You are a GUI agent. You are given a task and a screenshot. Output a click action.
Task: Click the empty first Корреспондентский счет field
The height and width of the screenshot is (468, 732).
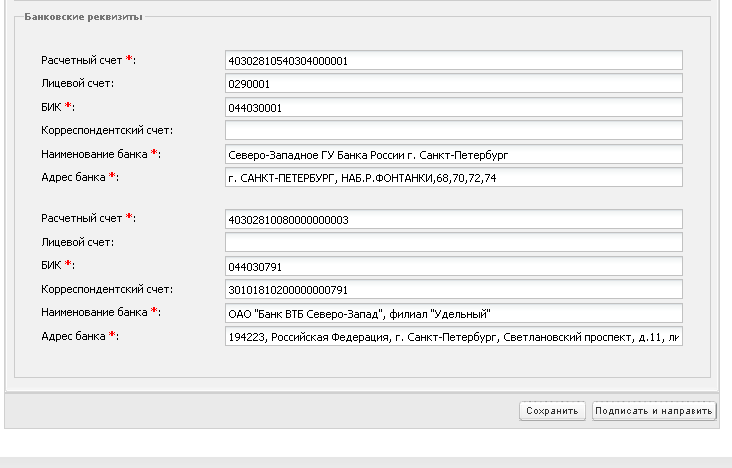pyautogui.click(x=454, y=130)
